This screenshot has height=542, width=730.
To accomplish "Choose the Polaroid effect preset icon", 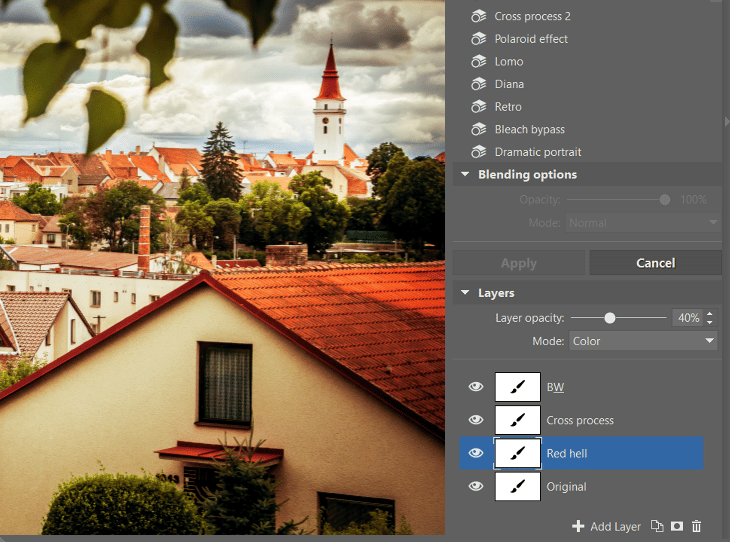I will pos(478,39).
